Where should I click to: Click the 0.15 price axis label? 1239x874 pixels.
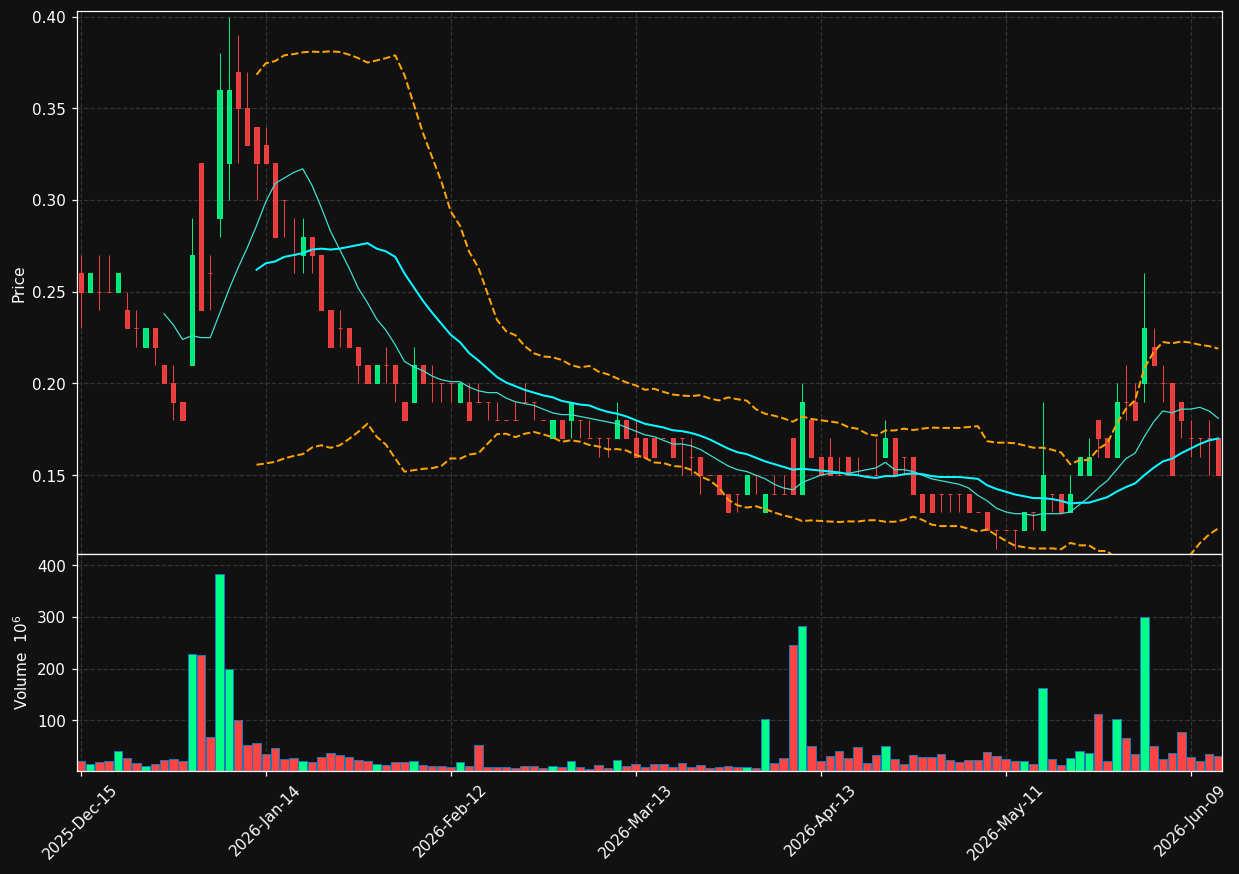coord(49,475)
